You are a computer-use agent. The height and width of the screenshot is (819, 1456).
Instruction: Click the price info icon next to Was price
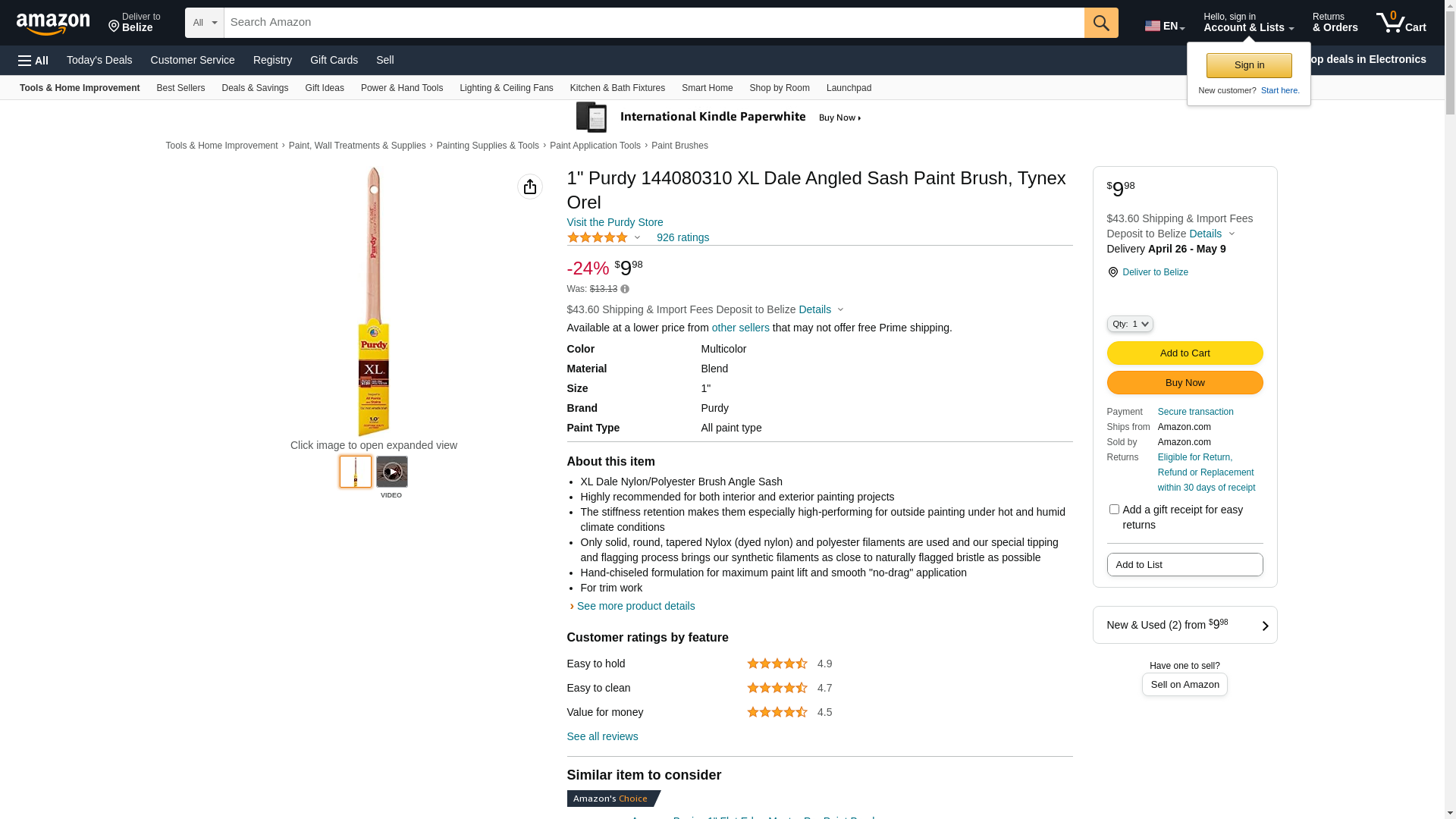coord(625,289)
